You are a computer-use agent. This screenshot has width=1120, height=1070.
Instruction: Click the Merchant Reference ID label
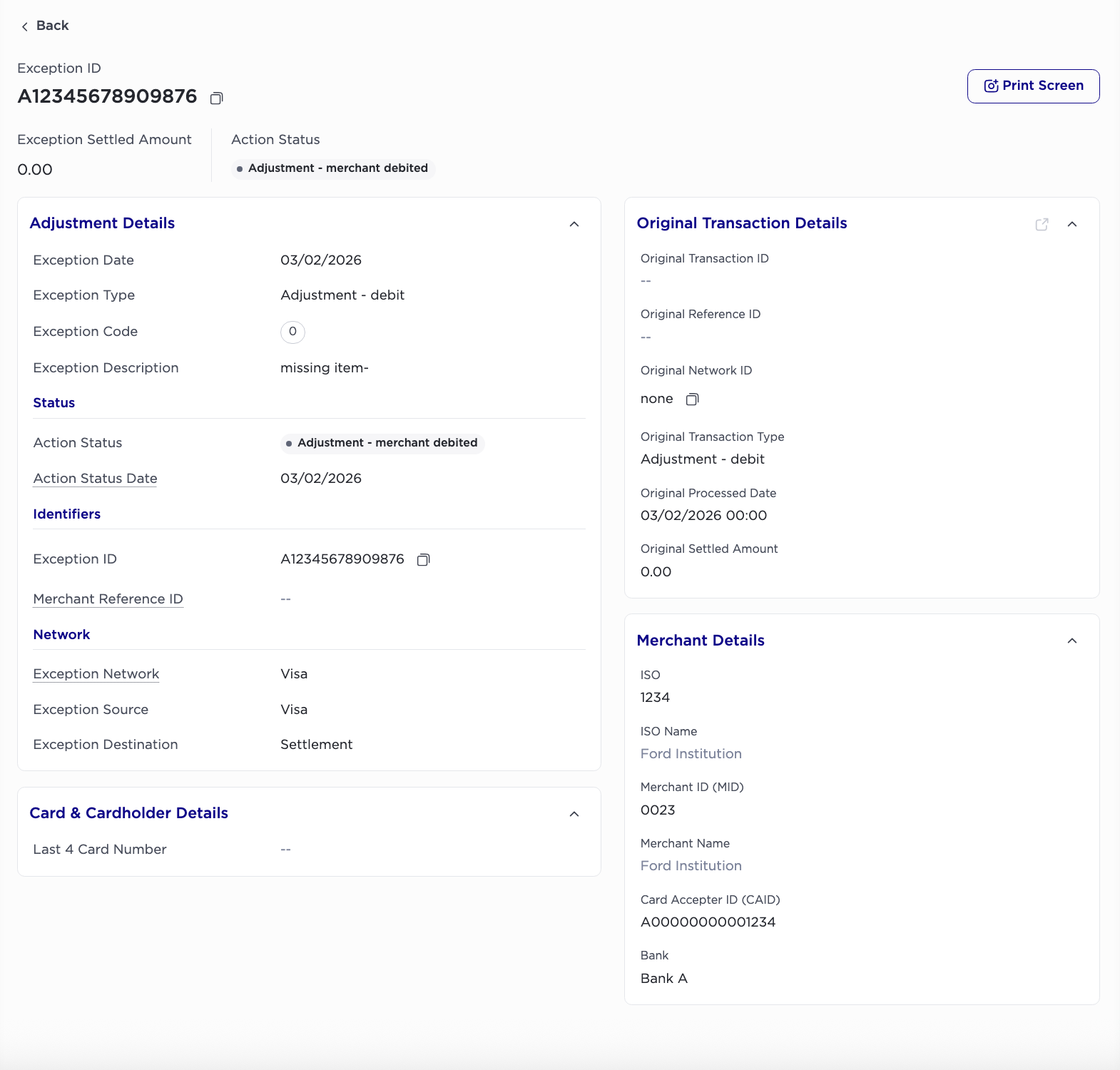108,599
